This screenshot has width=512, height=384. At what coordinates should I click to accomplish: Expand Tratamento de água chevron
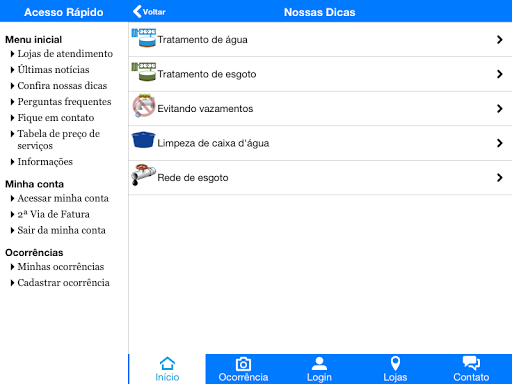tap(499, 40)
